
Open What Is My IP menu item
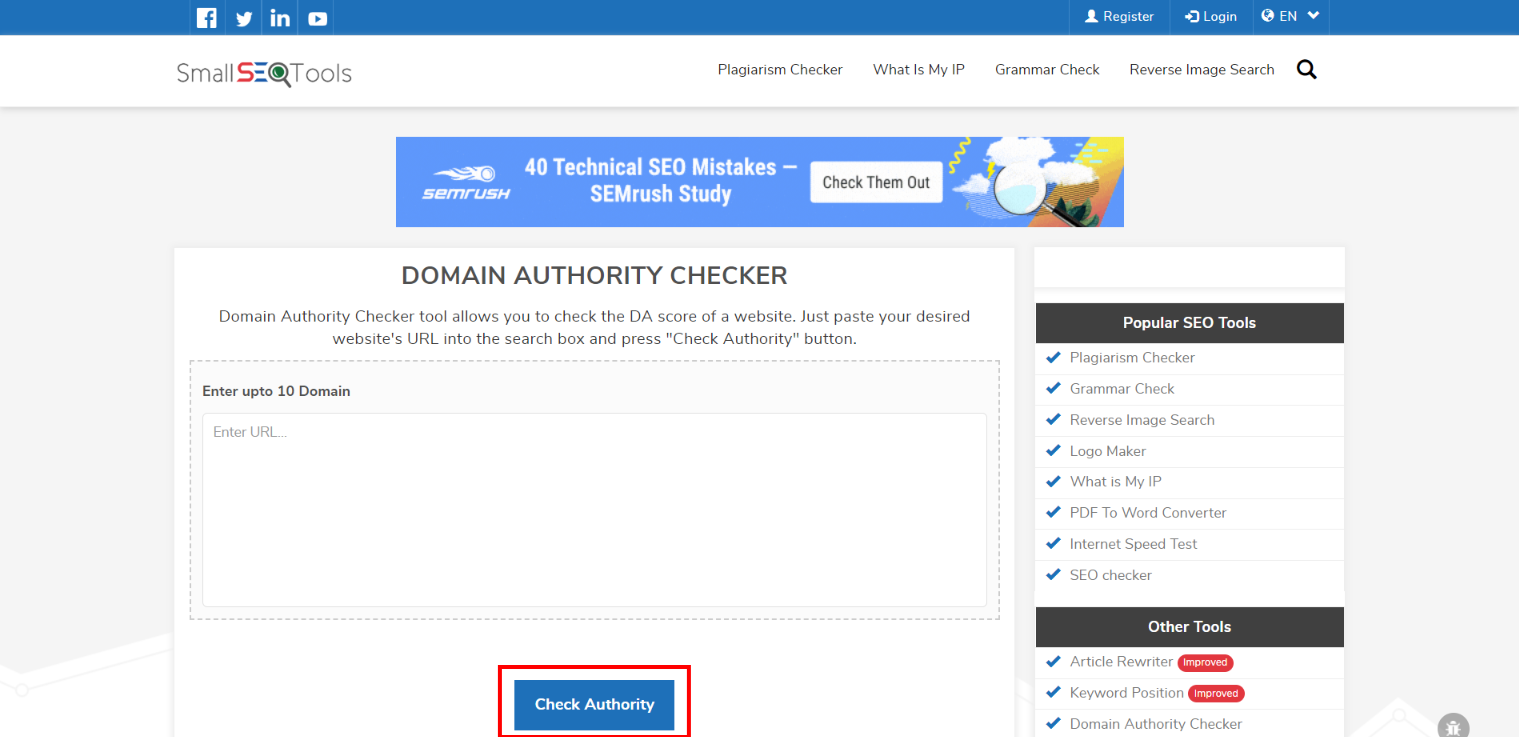pos(918,70)
